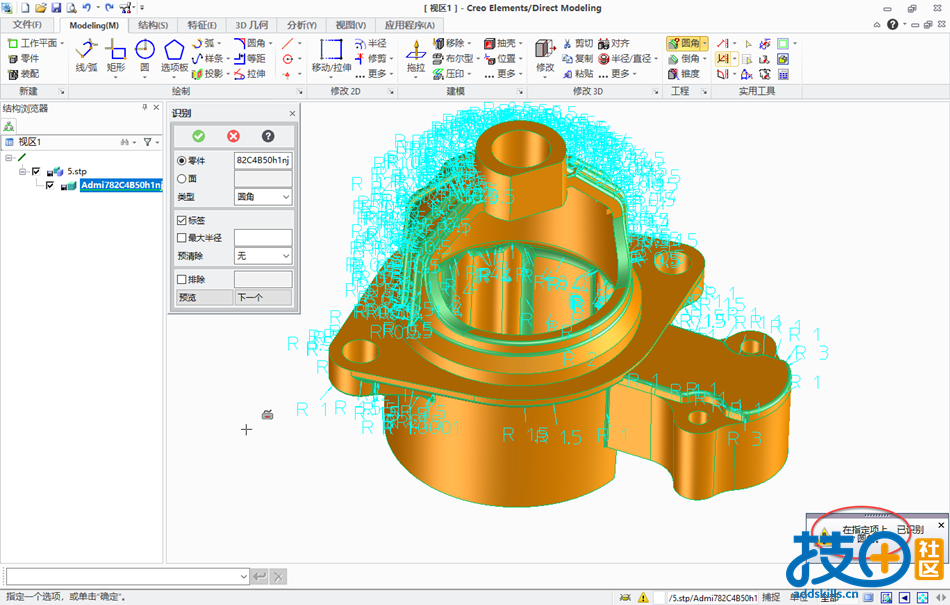The image size is (950, 605).
Task: Click the 圆角 engineering fillet button
Action: (684, 44)
